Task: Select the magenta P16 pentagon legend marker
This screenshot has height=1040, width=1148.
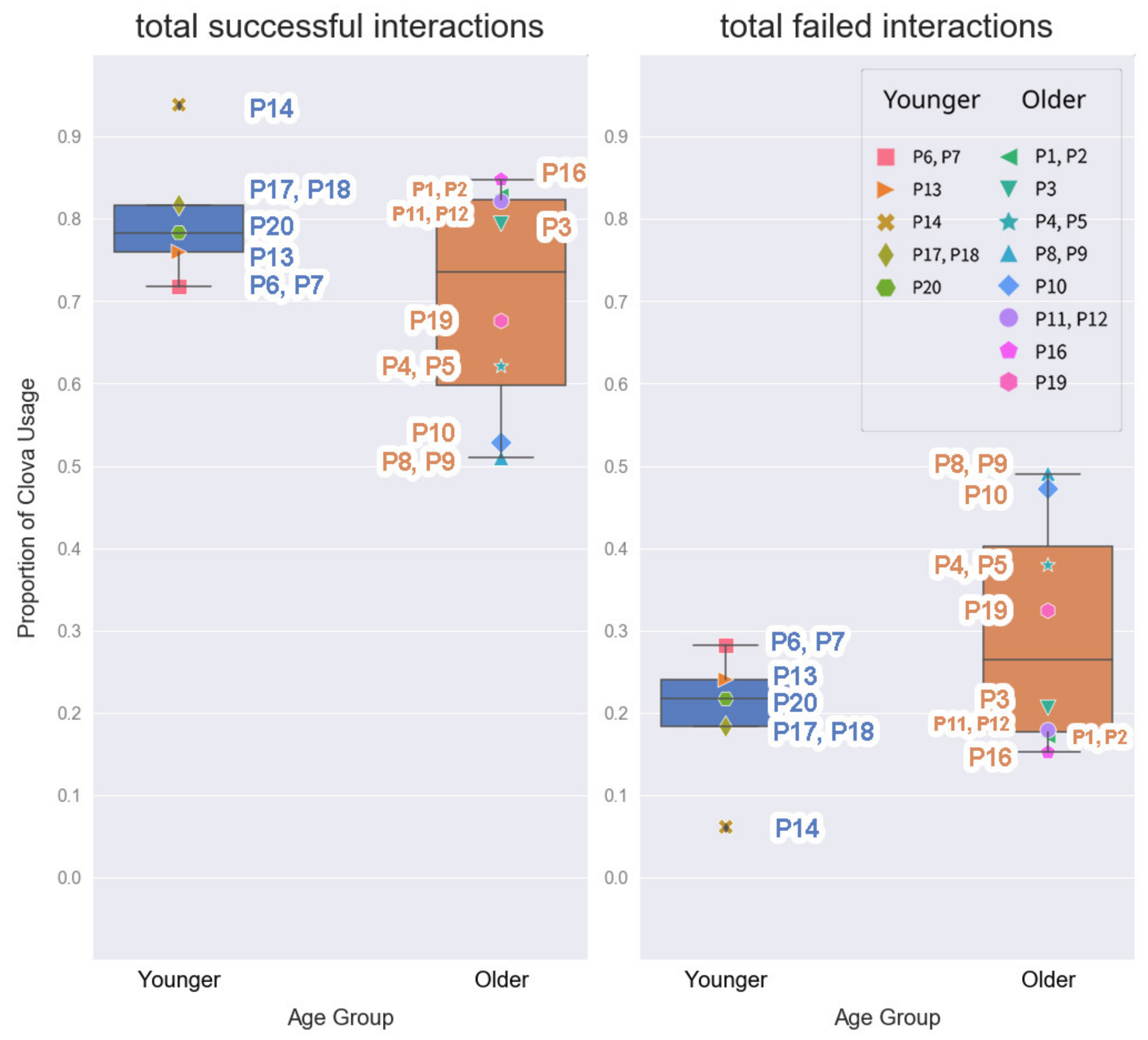Action: click(x=1009, y=350)
